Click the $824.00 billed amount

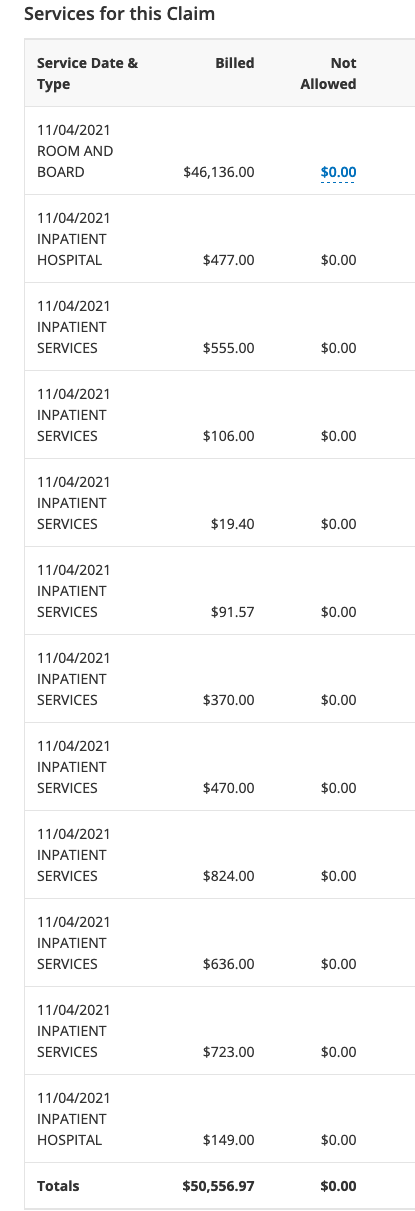click(x=228, y=876)
